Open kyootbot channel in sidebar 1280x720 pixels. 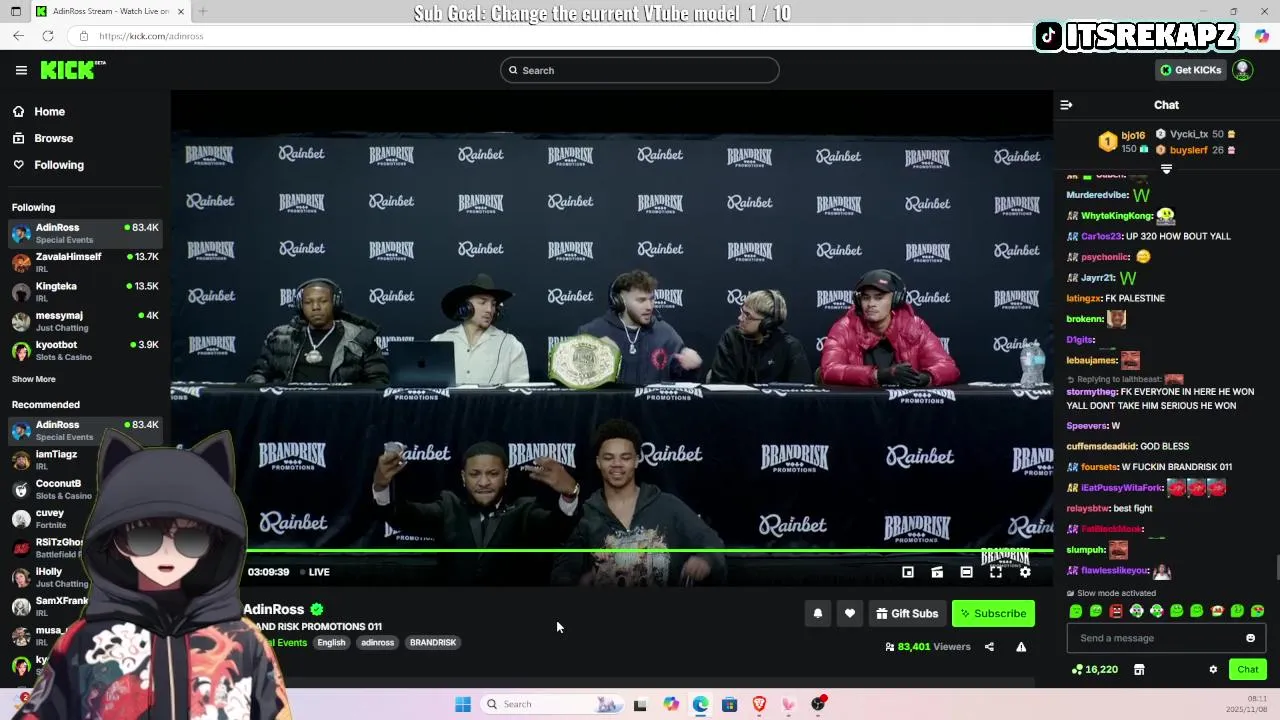85,351
